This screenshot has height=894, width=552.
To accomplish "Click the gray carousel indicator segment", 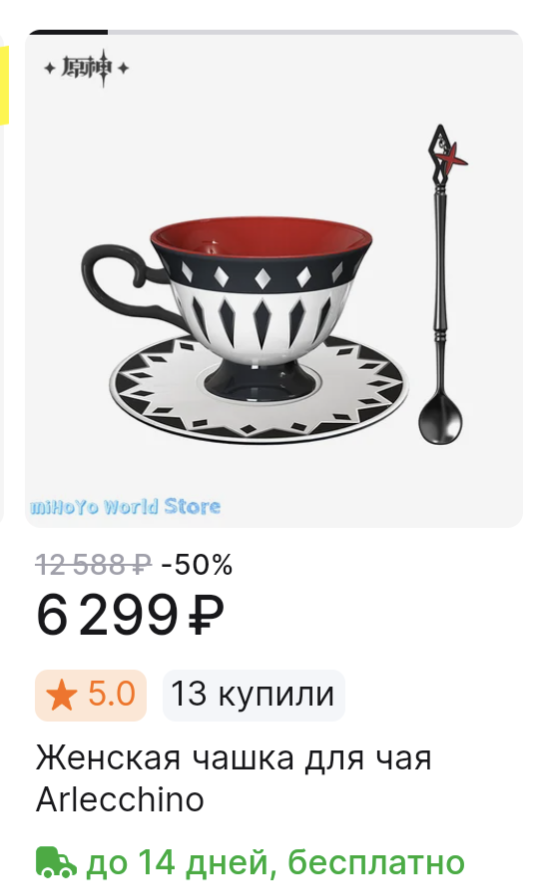I will tap(314, 32).
